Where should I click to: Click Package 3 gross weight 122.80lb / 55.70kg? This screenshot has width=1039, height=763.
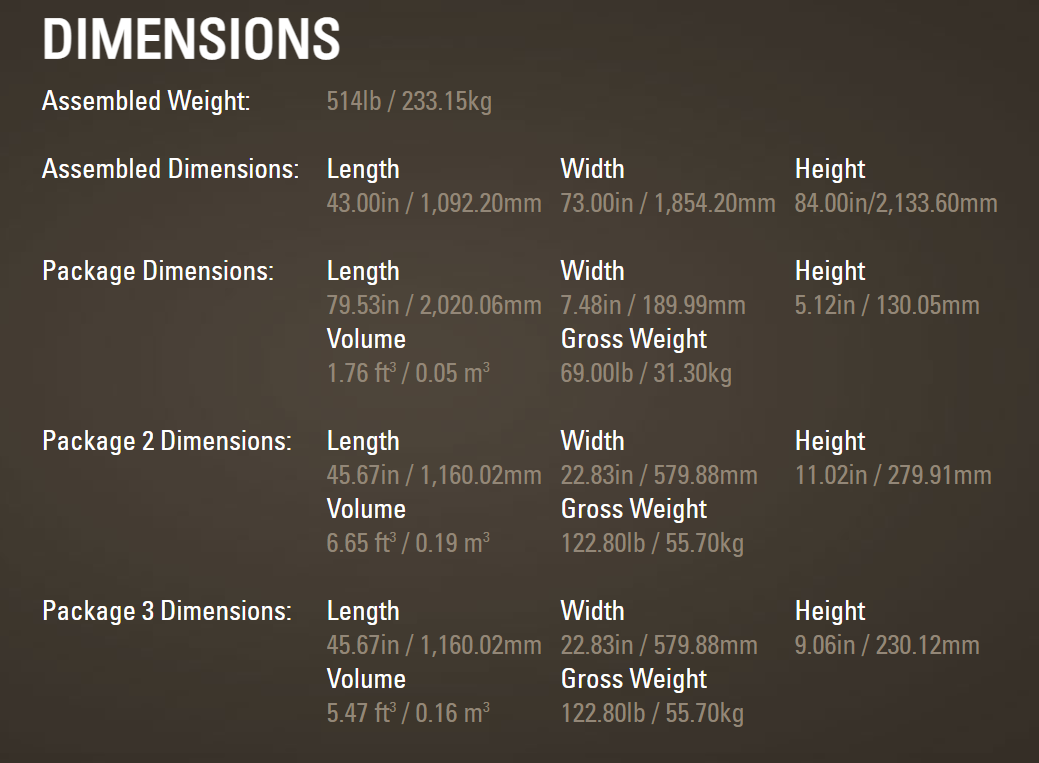[653, 713]
